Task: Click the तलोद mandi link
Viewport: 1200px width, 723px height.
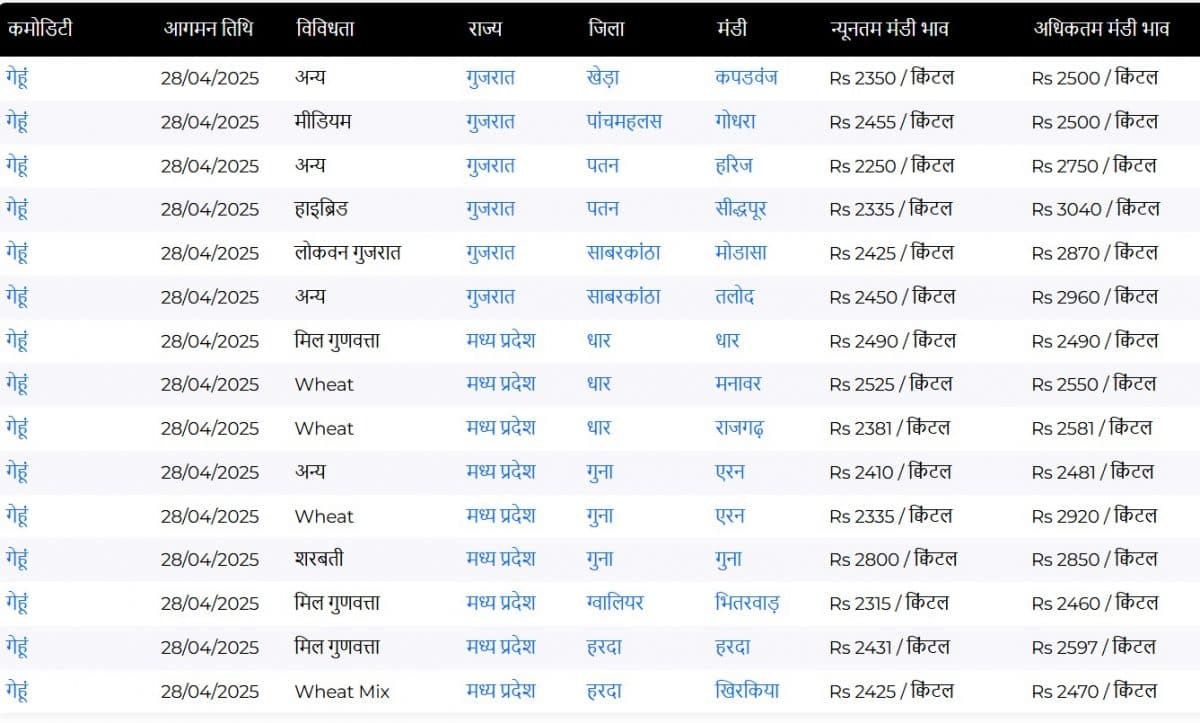Action: point(734,297)
